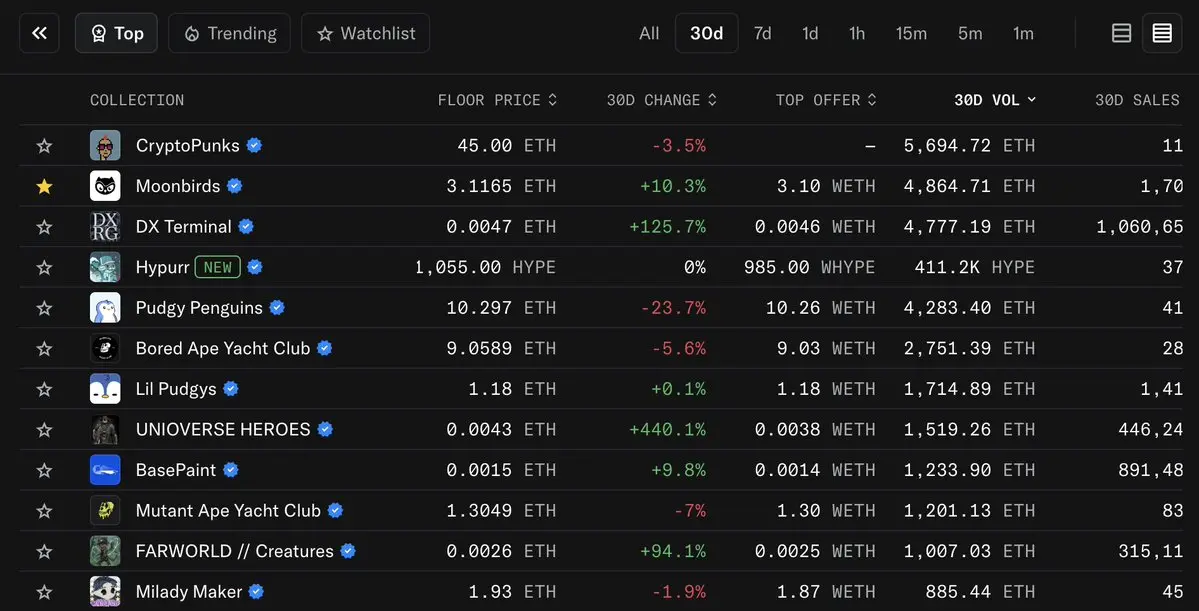
Task: Switch to compact table density view
Action: pyautogui.click(x=1162, y=33)
